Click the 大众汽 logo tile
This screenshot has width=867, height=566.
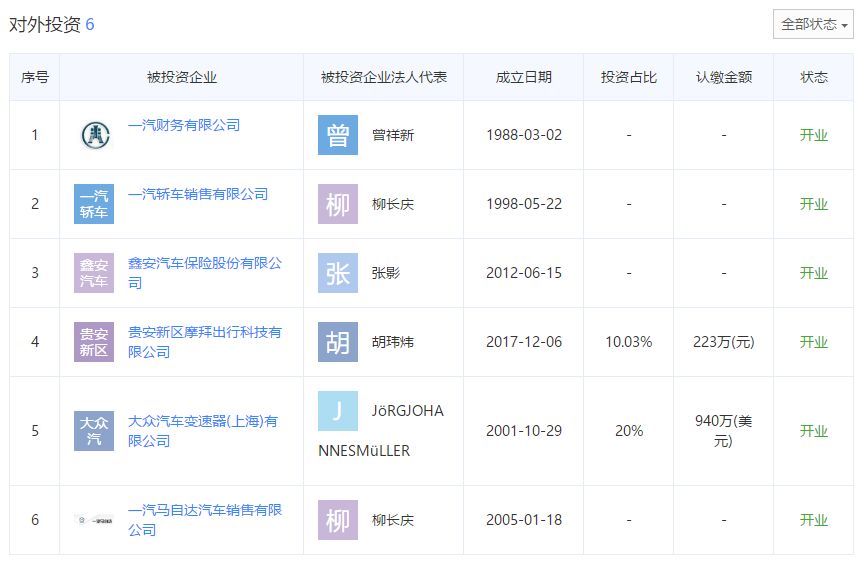[x=94, y=431]
